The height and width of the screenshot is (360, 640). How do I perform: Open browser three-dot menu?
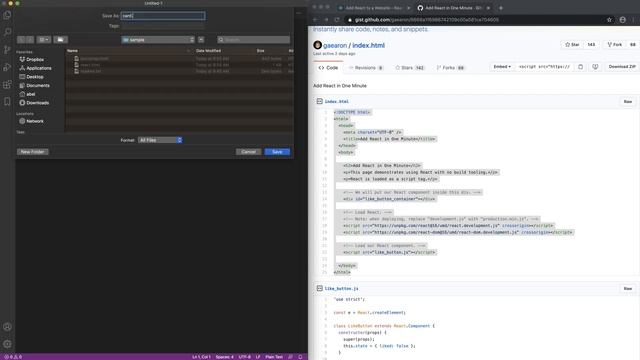(x=634, y=20)
